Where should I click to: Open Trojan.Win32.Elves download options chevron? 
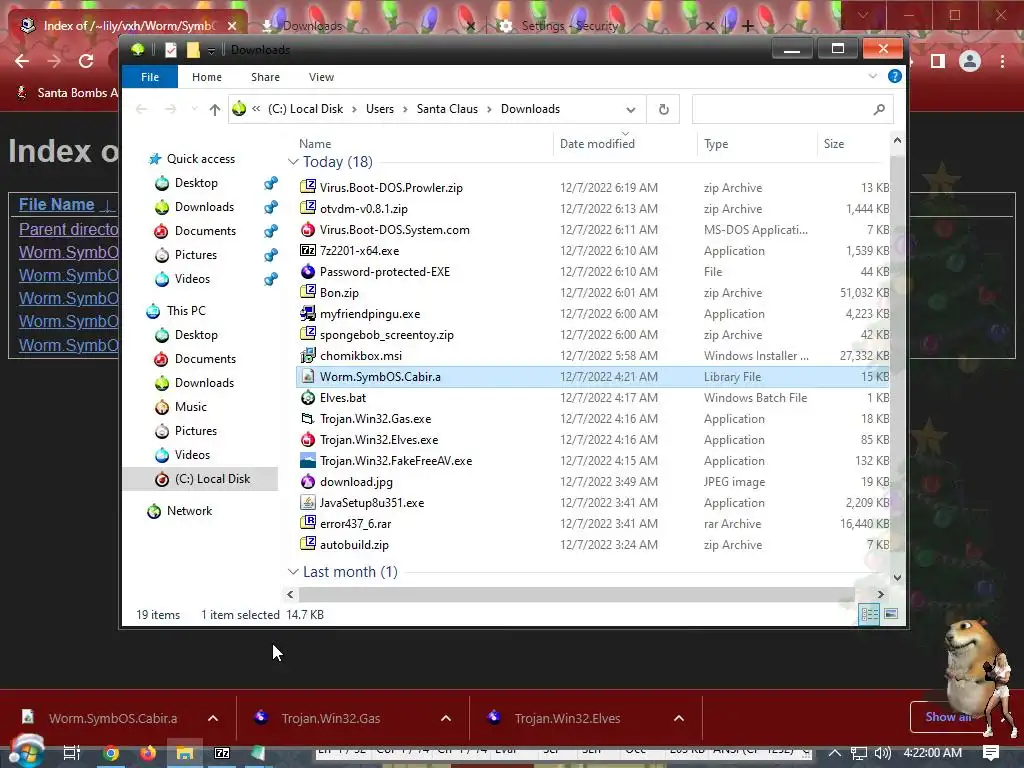tap(679, 718)
